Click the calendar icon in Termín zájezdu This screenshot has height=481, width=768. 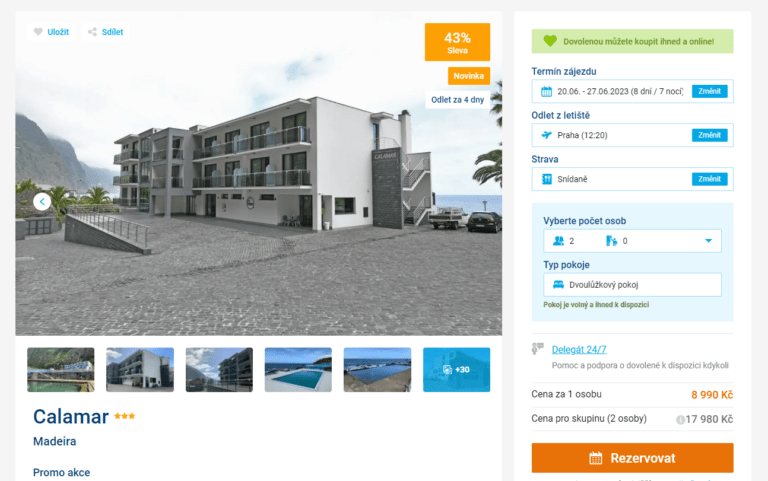pyautogui.click(x=546, y=92)
